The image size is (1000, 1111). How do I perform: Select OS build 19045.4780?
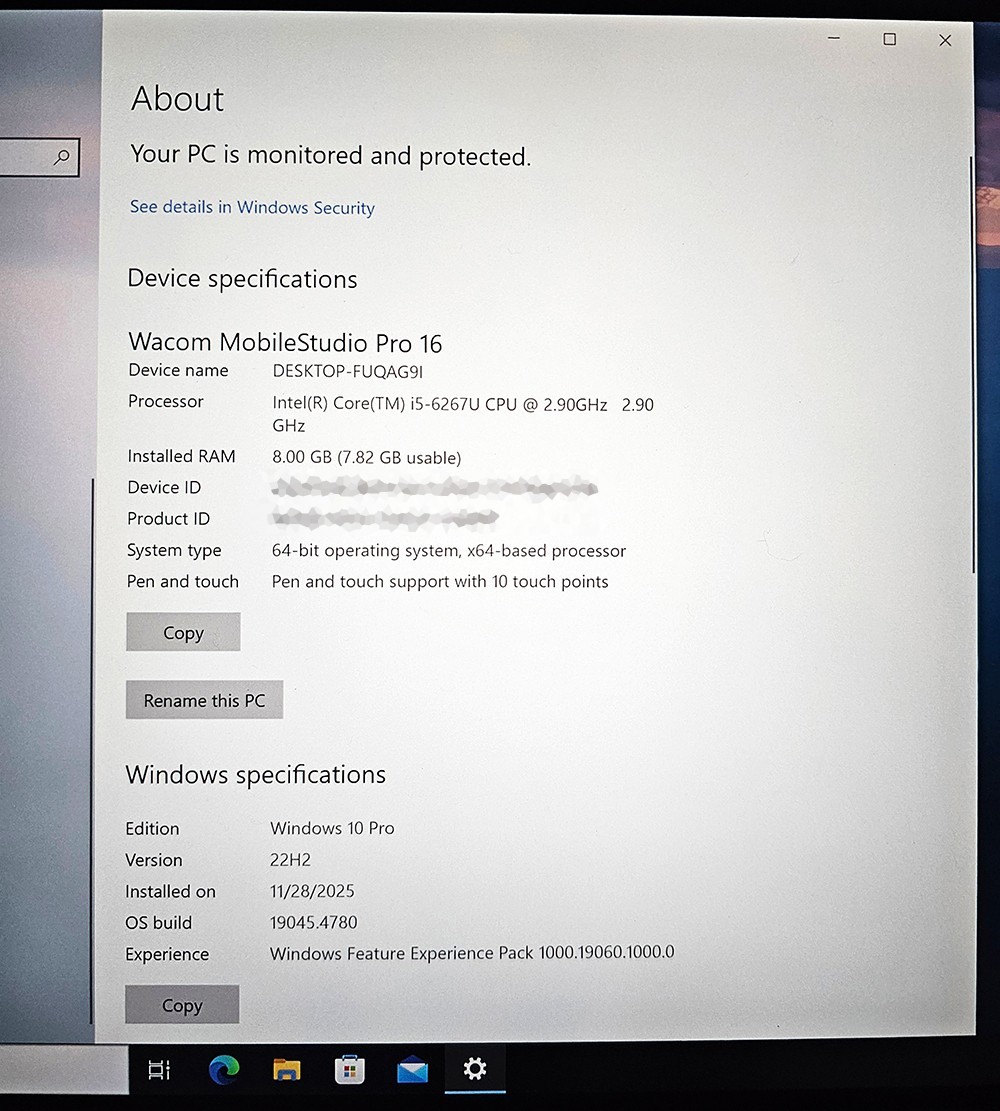pyautogui.click(x=313, y=922)
